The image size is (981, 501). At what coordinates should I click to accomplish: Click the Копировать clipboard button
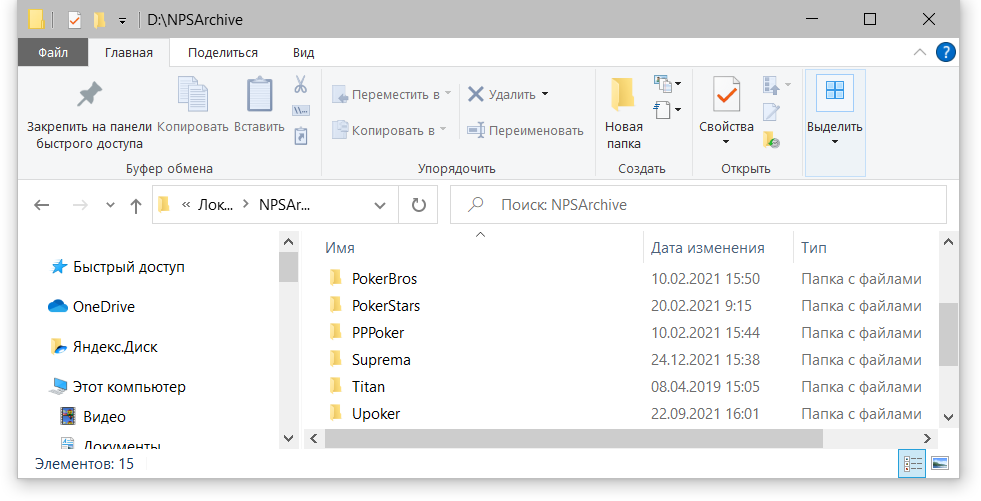tap(193, 106)
